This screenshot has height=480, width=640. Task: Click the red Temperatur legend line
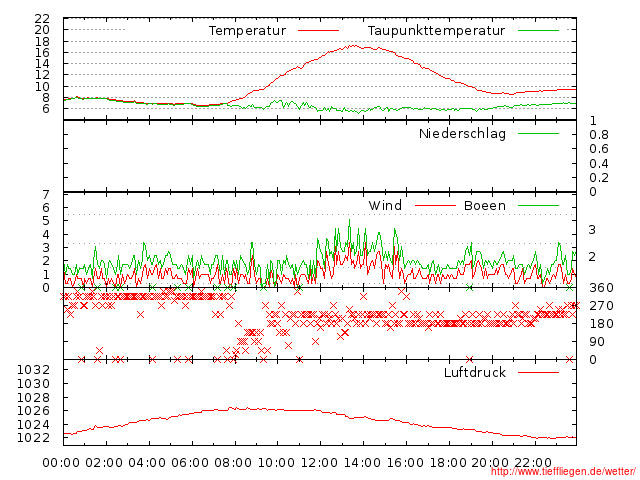(318, 31)
